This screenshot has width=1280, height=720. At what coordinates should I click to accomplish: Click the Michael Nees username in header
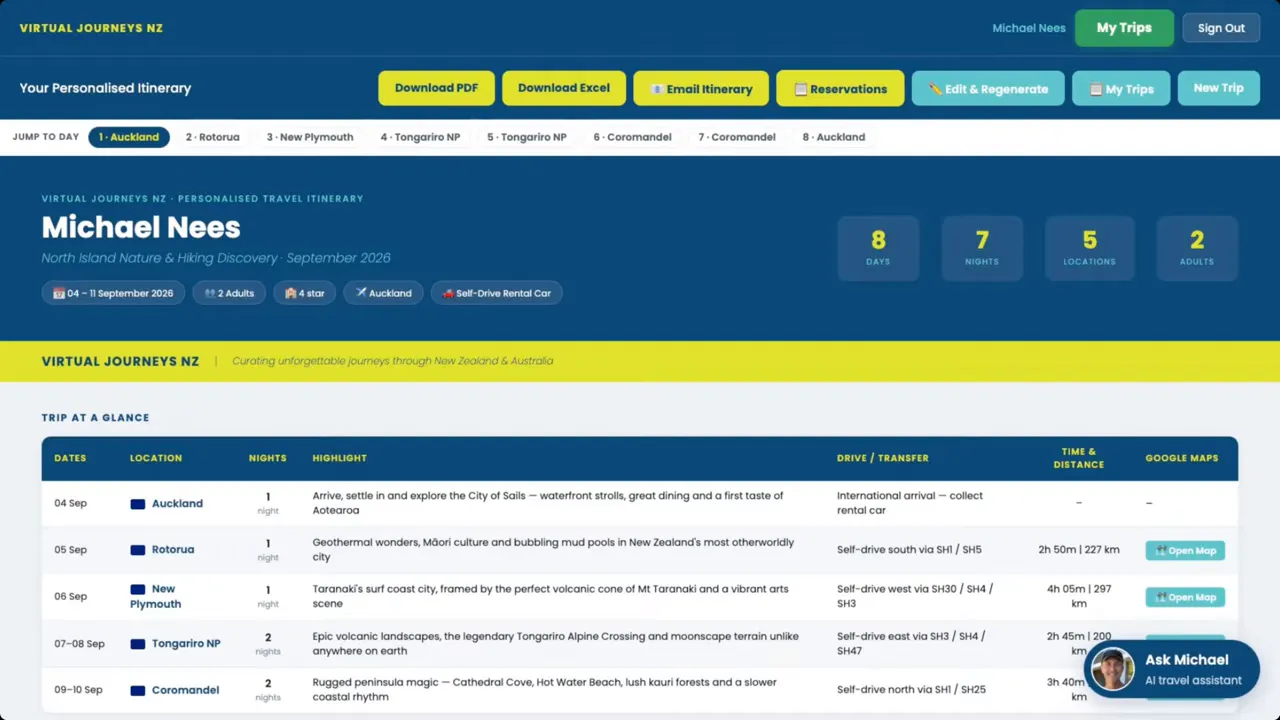[x=1029, y=28]
